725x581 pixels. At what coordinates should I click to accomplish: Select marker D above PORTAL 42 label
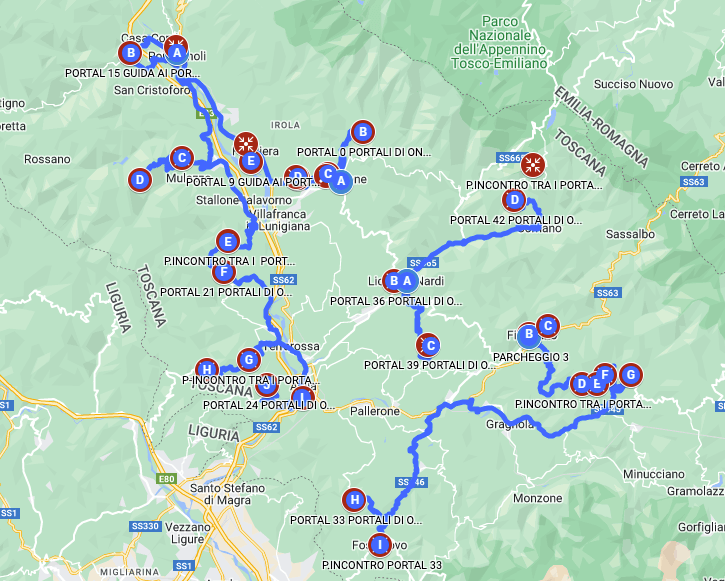pos(514,201)
